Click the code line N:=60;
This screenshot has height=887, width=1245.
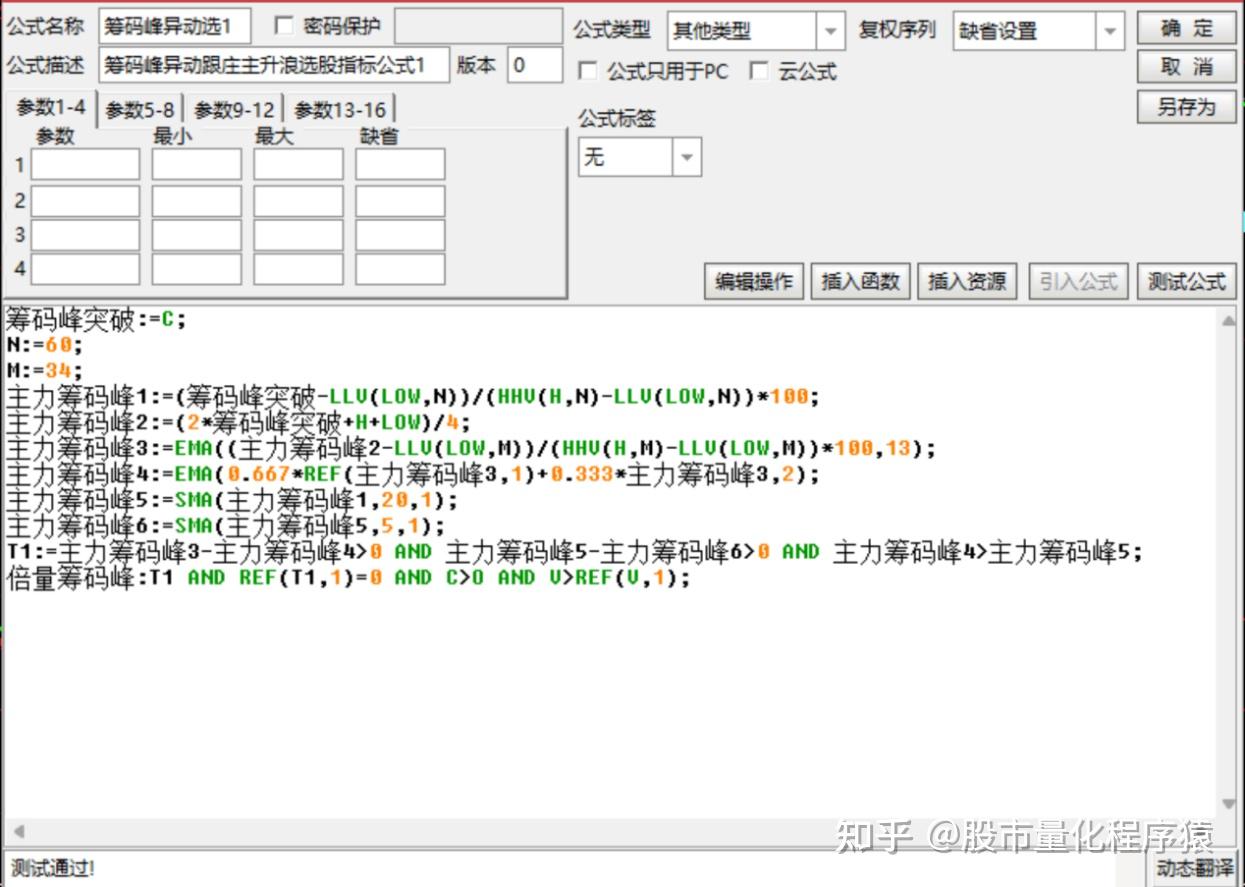tap(44, 345)
